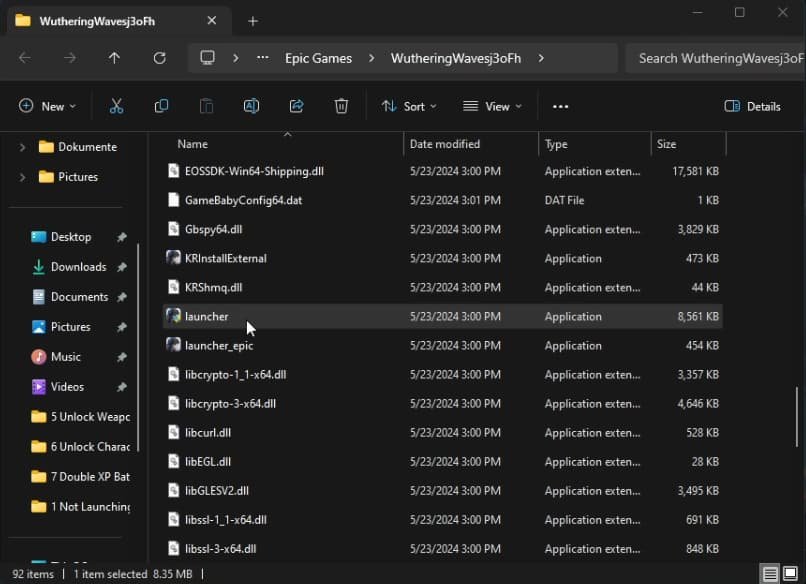Image resolution: width=806 pixels, height=584 pixels.
Task: Refresh the current folder view
Action: point(159,58)
